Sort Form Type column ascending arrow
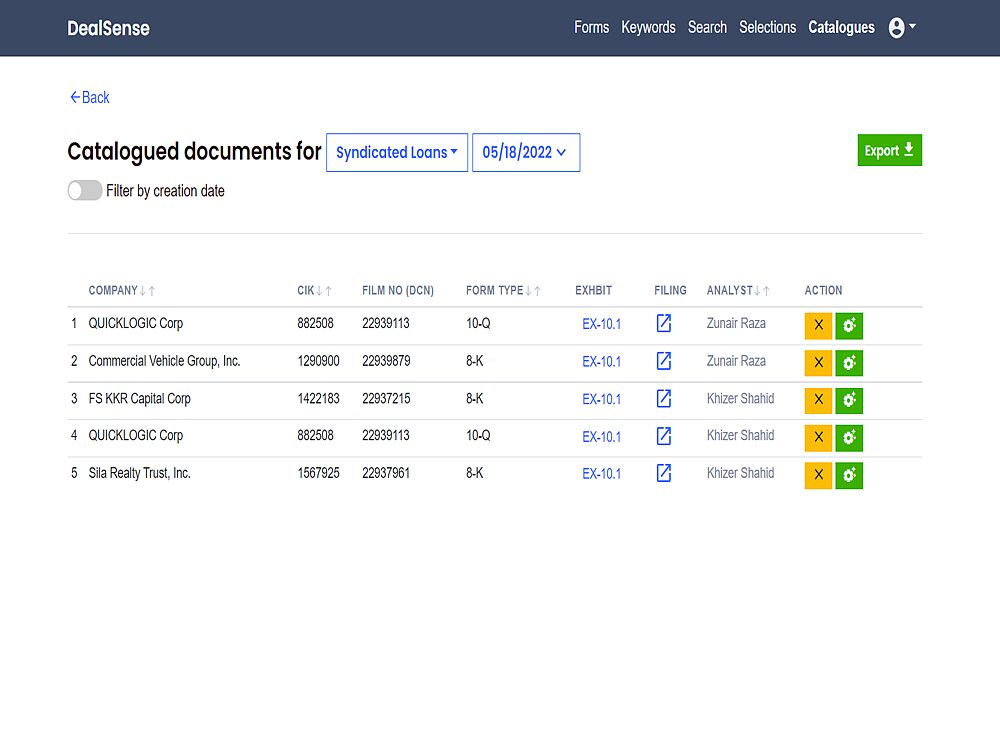The width and height of the screenshot is (1000, 750). point(537,291)
